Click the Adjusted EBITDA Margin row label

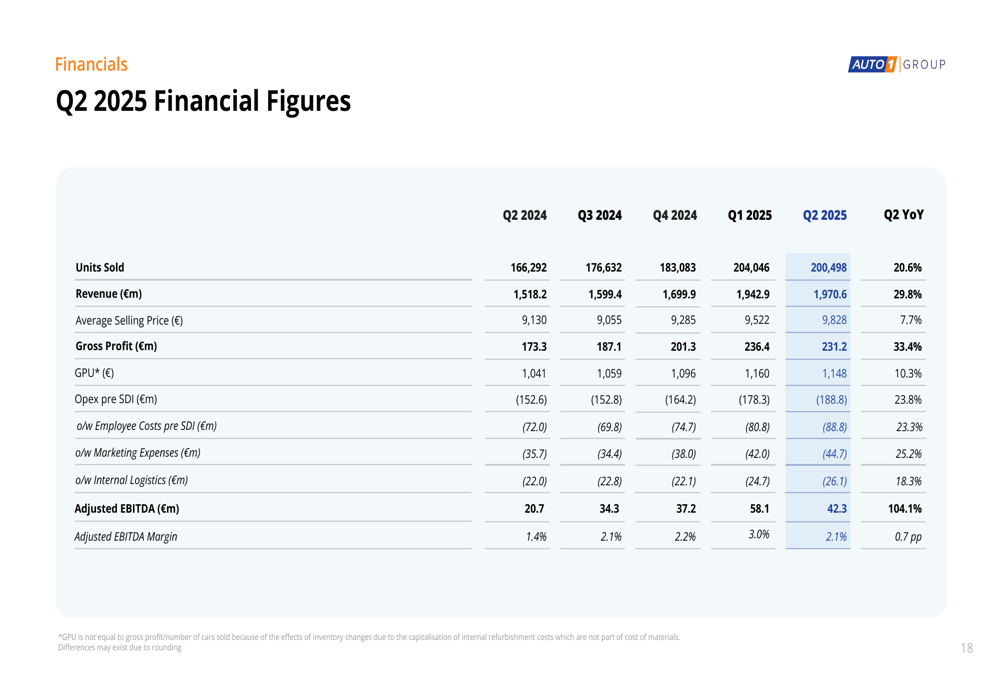point(126,536)
